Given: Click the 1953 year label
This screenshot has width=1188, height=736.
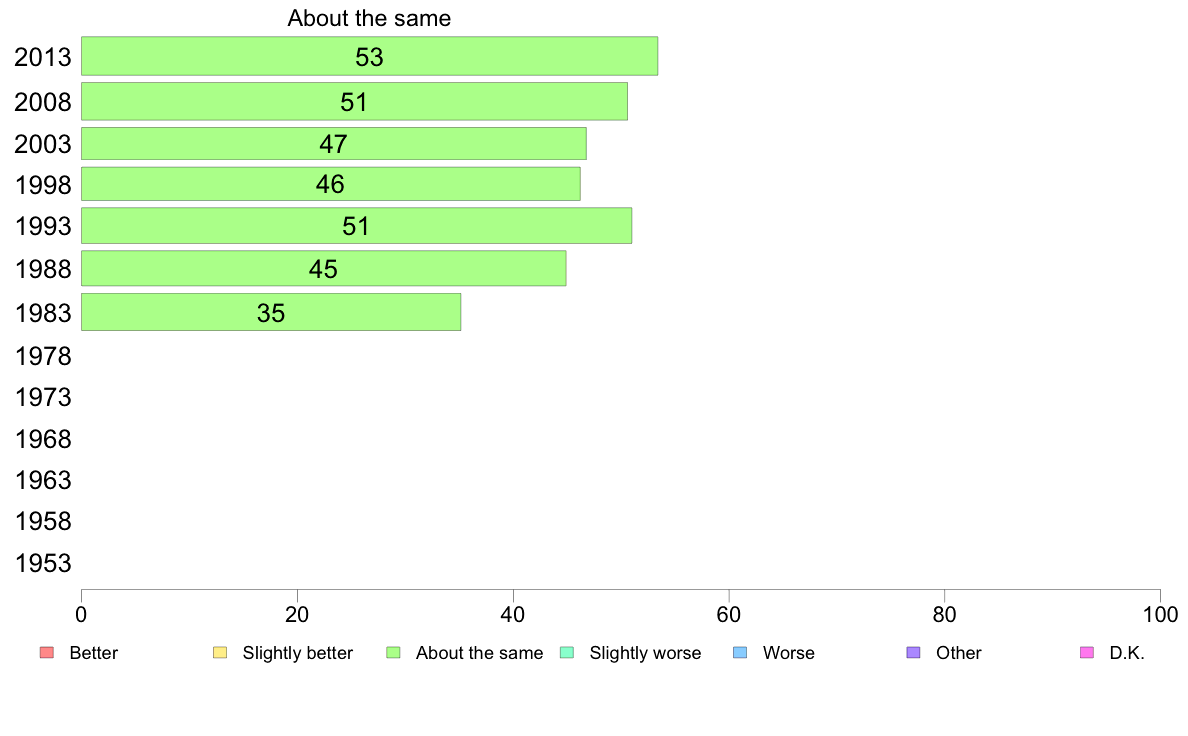Looking at the screenshot, I should pos(43,563).
